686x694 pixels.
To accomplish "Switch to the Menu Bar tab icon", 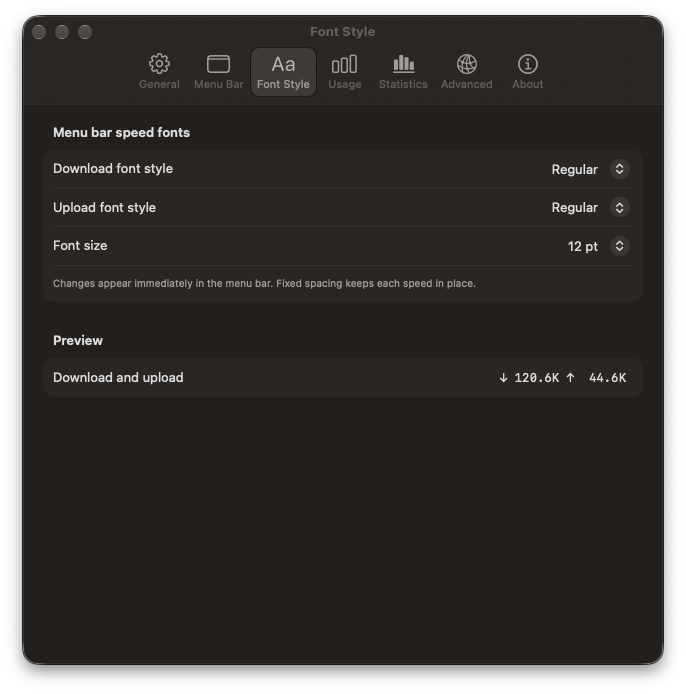I will coord(218,64).
